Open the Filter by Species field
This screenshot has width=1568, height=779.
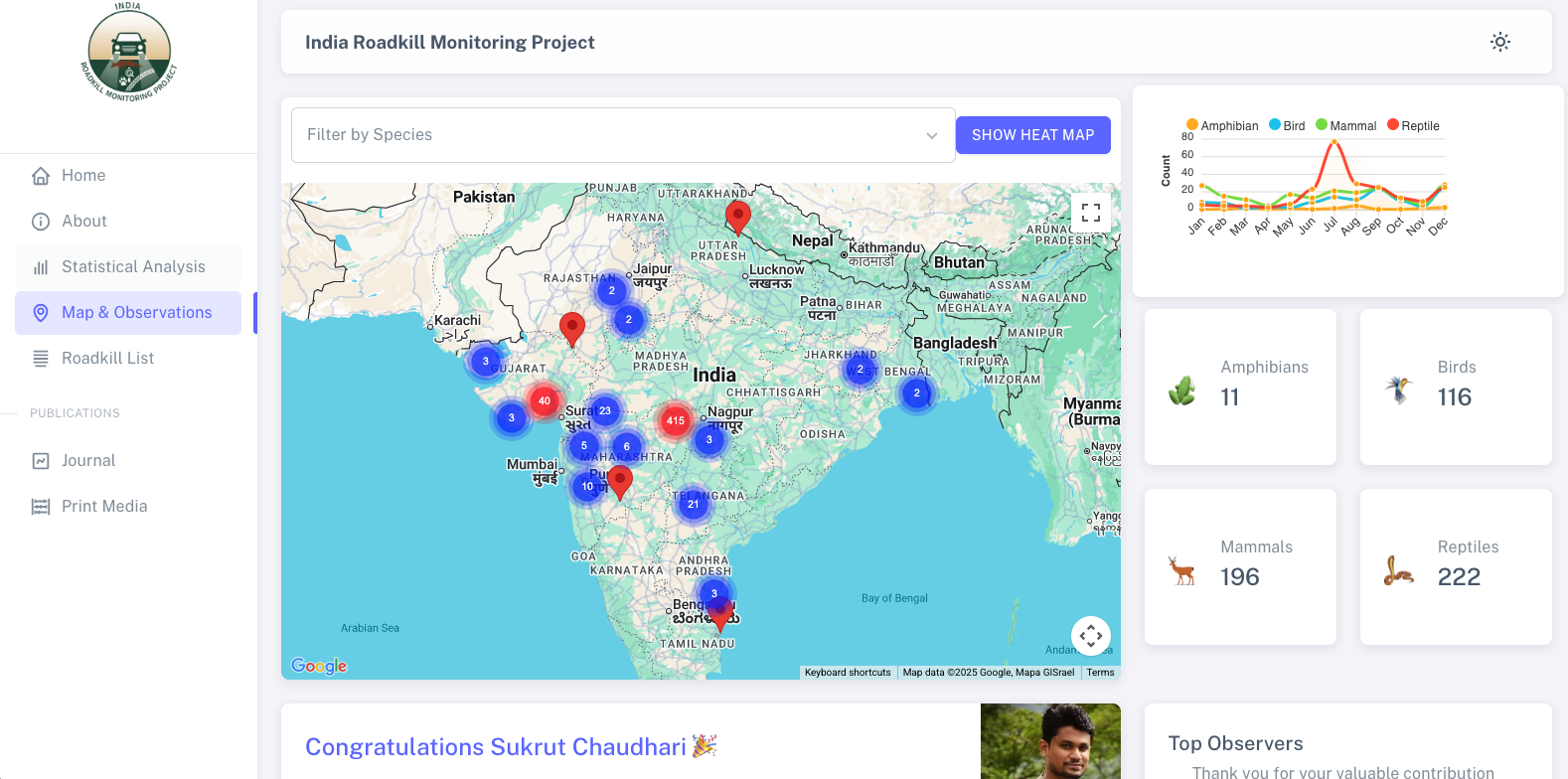606,135
